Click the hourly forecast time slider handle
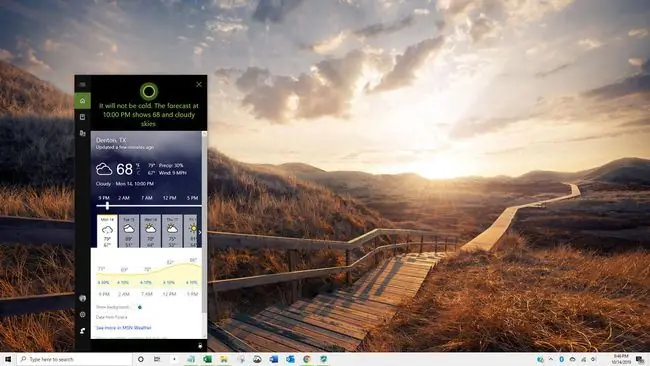 tap(107, 205)
